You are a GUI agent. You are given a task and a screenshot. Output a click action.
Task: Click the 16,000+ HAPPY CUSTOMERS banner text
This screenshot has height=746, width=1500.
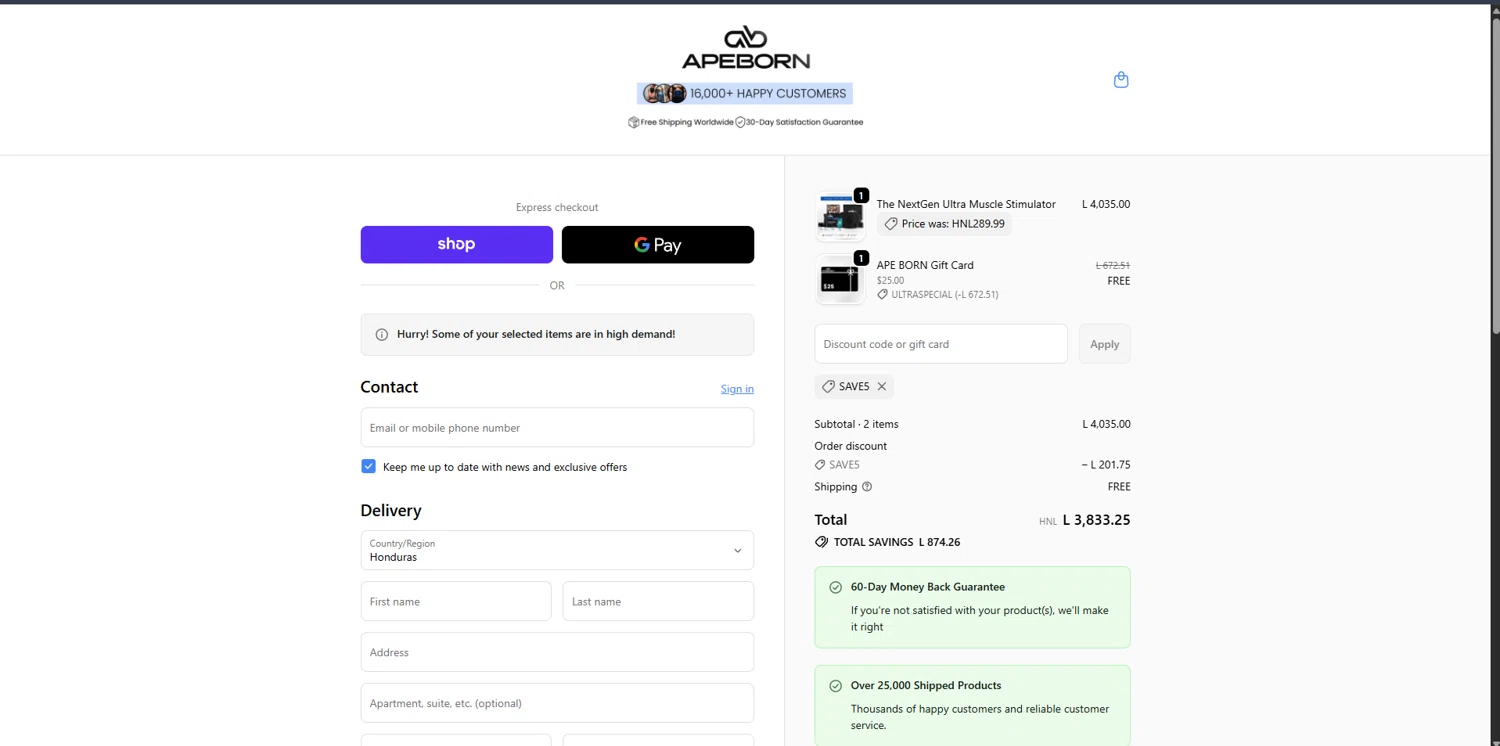[768, 94]
